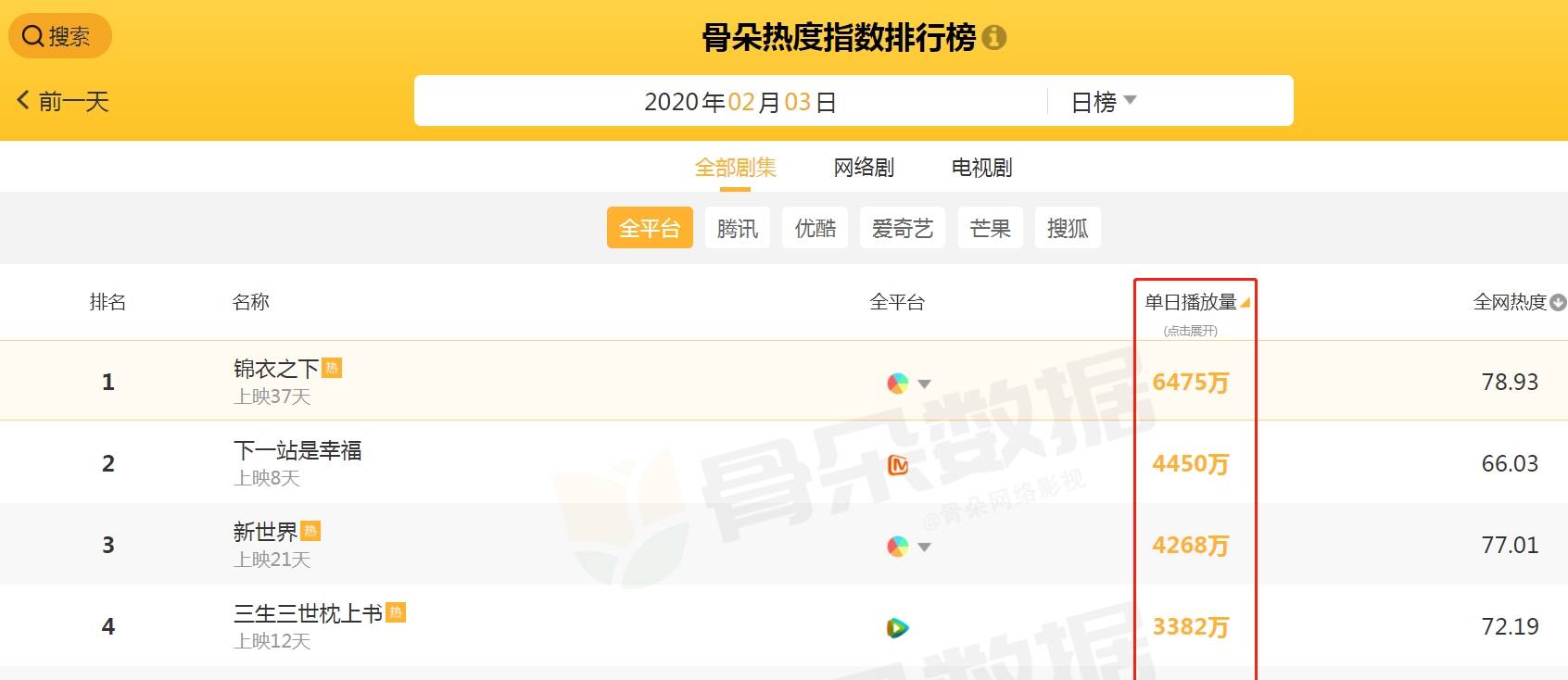Click the date field 2020年02月03日
The image size is (1568, 680).
[x=740, y=102]
